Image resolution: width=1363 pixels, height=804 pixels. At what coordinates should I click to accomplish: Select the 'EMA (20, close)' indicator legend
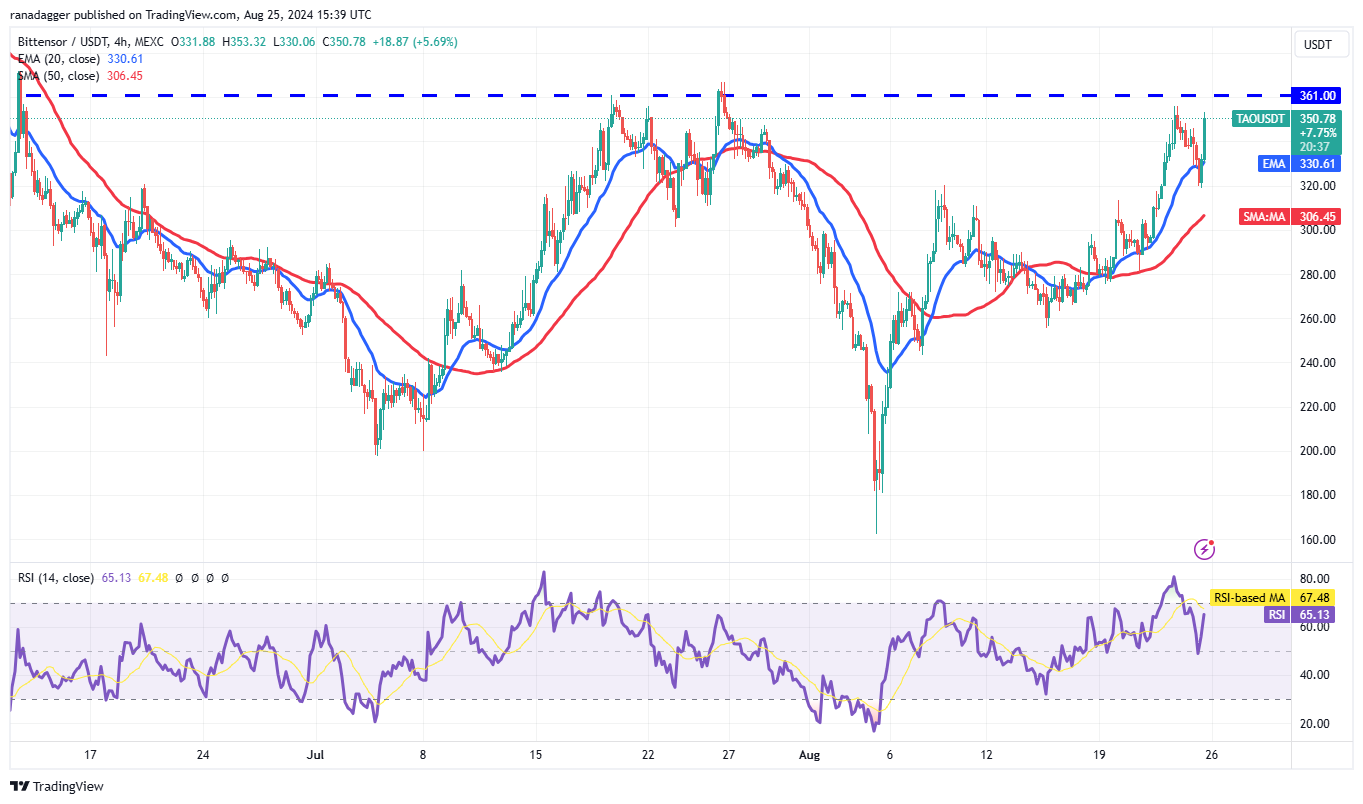[x=59, y=59]
